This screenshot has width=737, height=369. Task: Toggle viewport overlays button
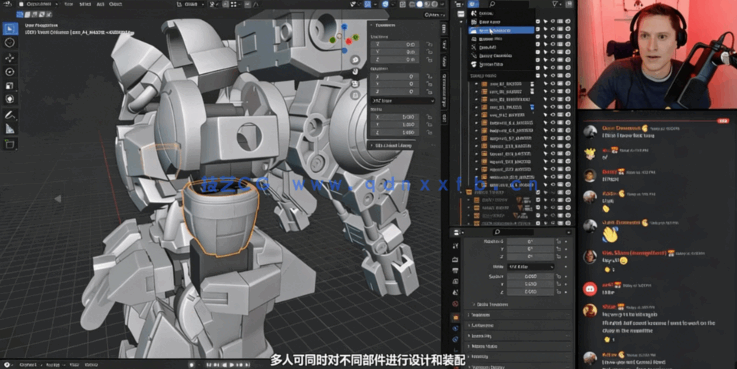[386, 4]
